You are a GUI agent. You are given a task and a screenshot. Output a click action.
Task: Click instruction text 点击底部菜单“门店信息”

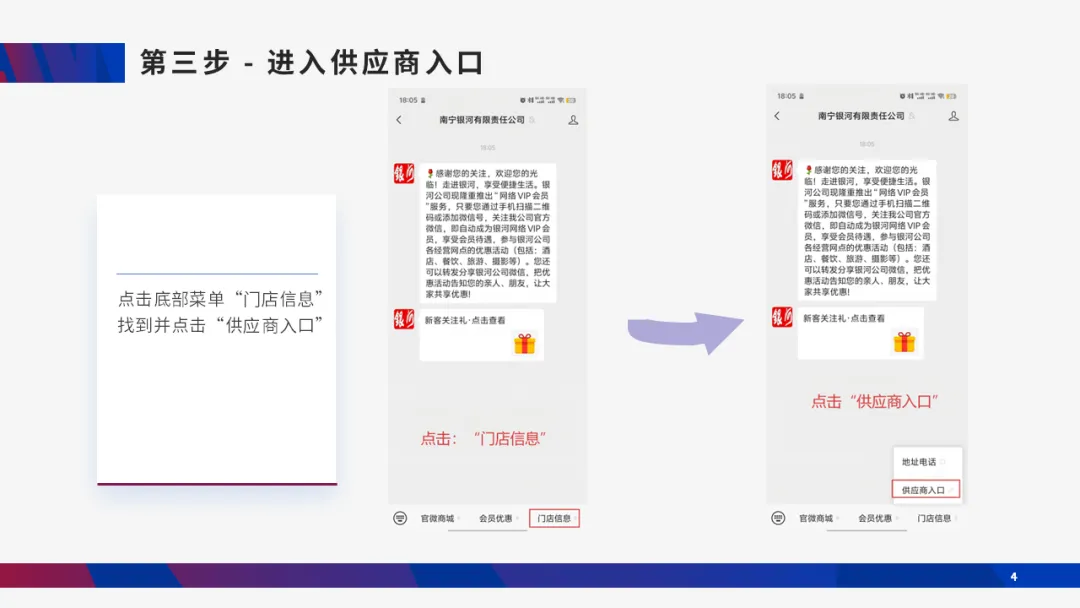pos(220,300)
